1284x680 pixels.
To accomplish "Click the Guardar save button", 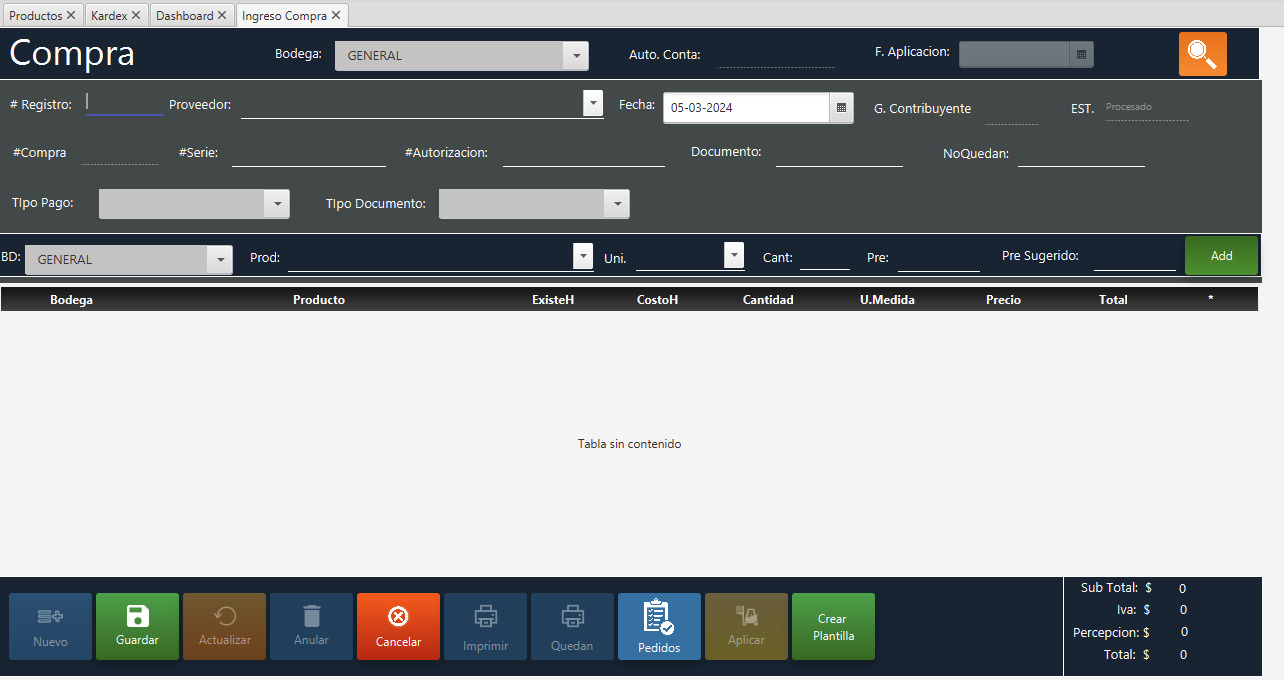I will [137, 627].
